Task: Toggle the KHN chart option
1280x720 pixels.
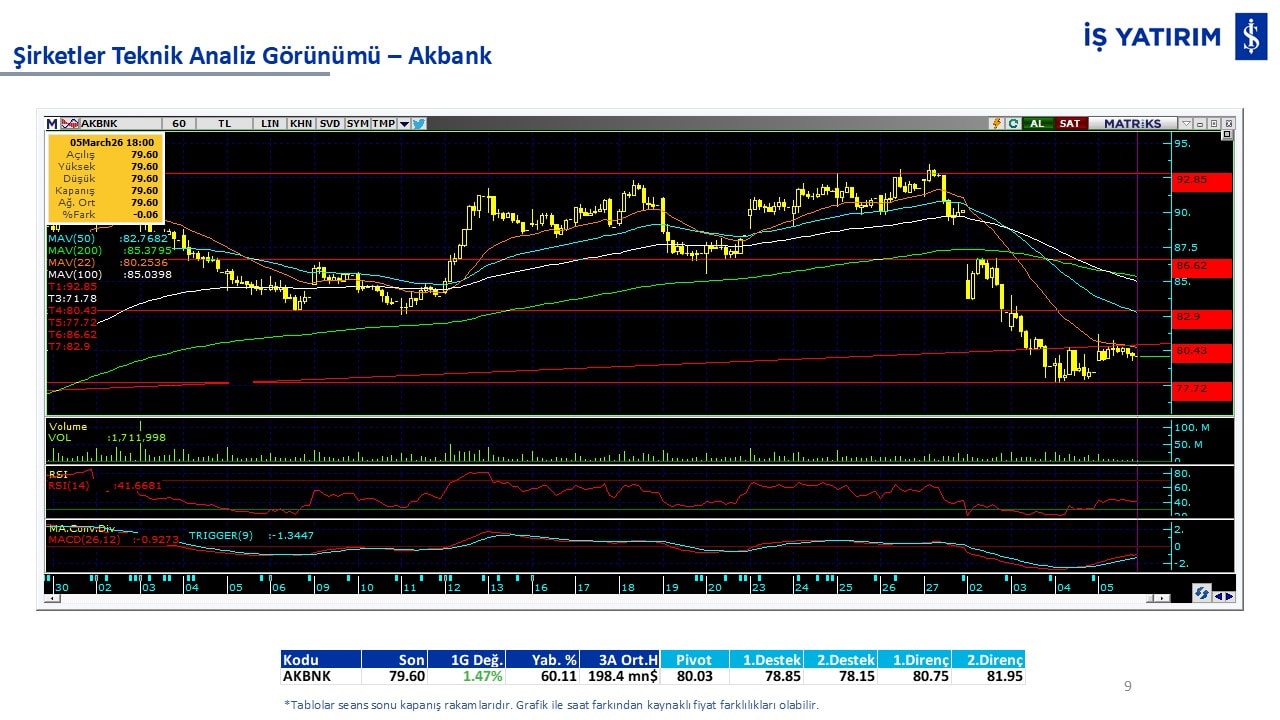Action: [300, 124]
